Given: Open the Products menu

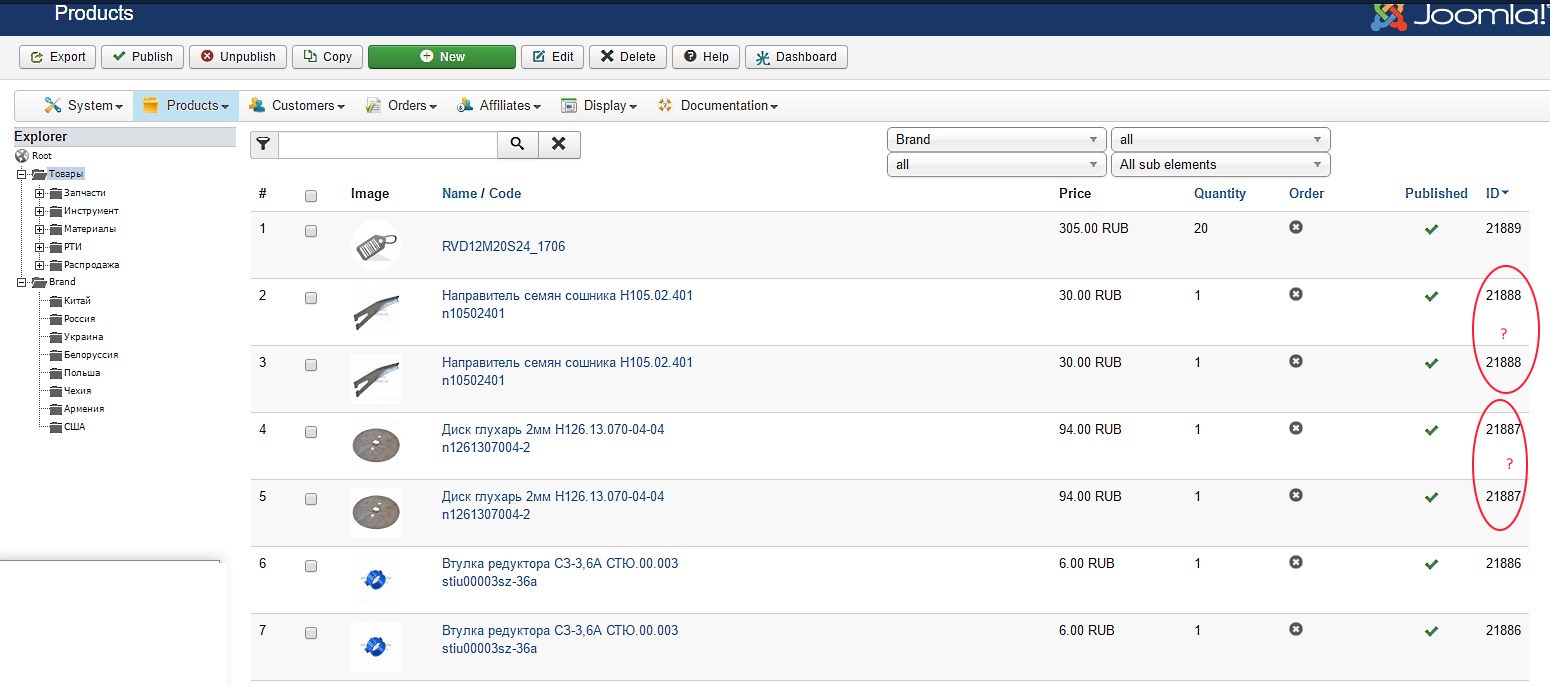Looking at the screenshot, I should (185, 105).
